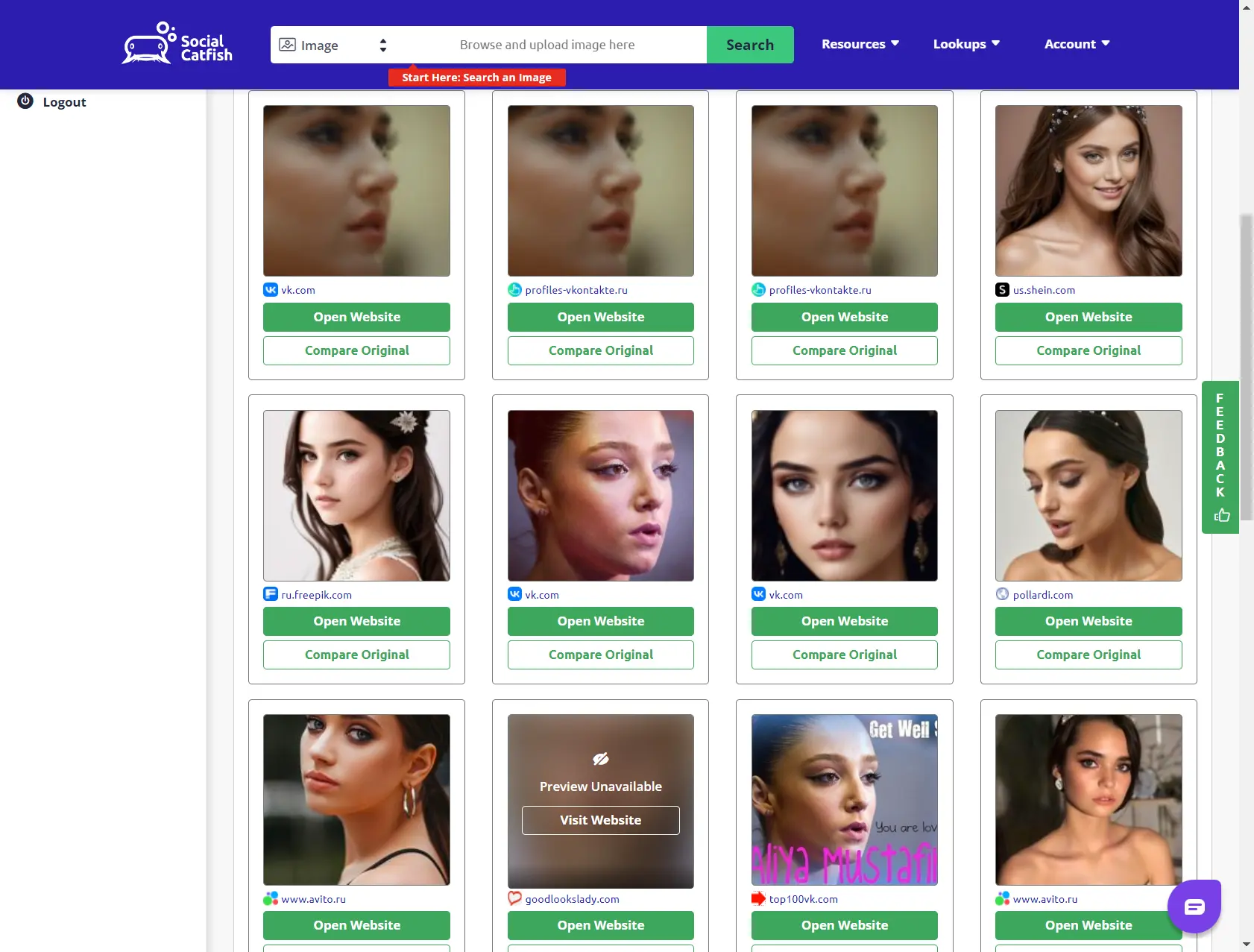Open the chat widget icon

1194,907
